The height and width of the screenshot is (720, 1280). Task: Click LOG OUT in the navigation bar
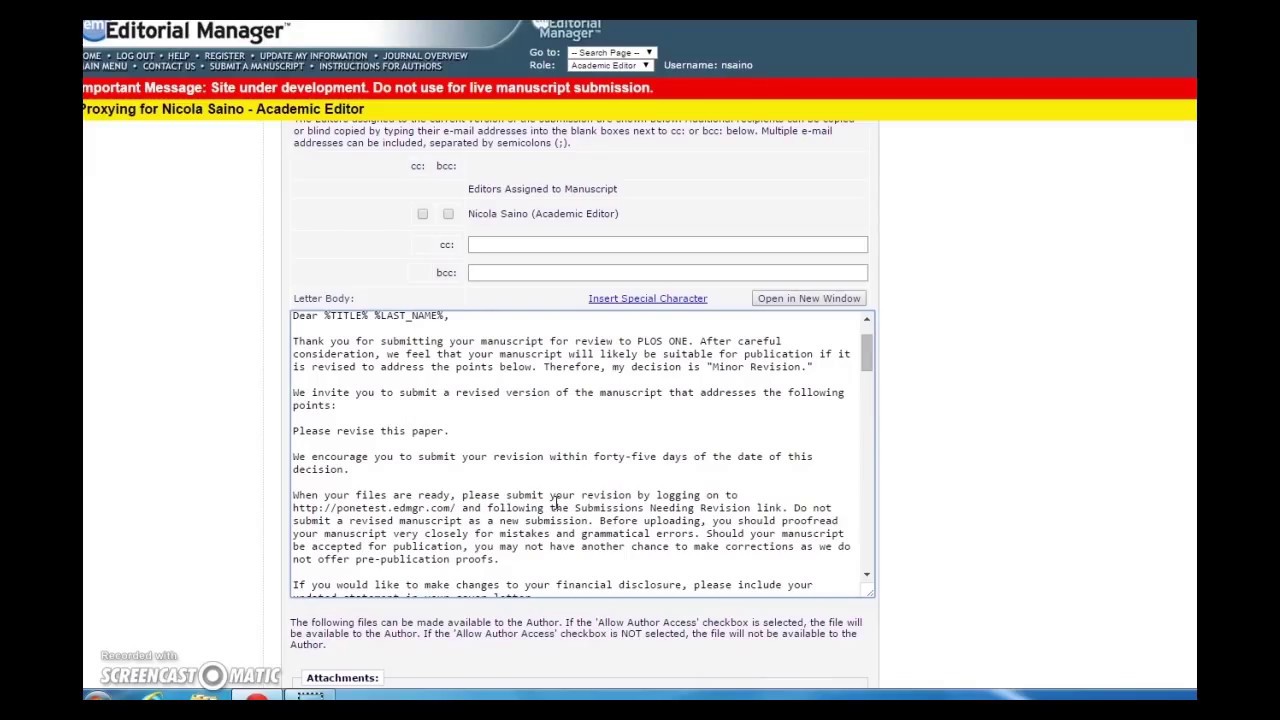(x=135, y=56)
